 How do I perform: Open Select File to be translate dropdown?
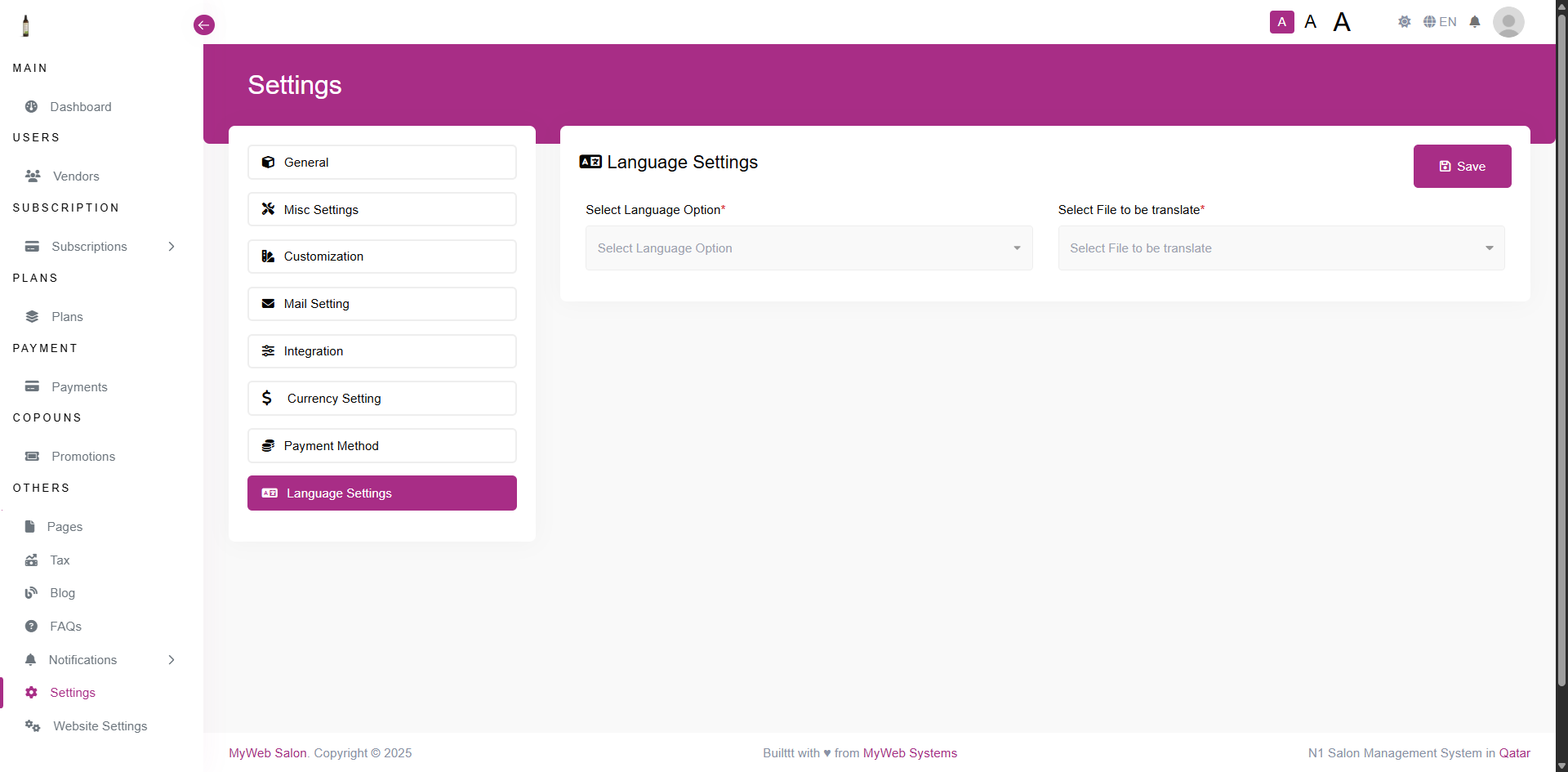coord(1281,248)
